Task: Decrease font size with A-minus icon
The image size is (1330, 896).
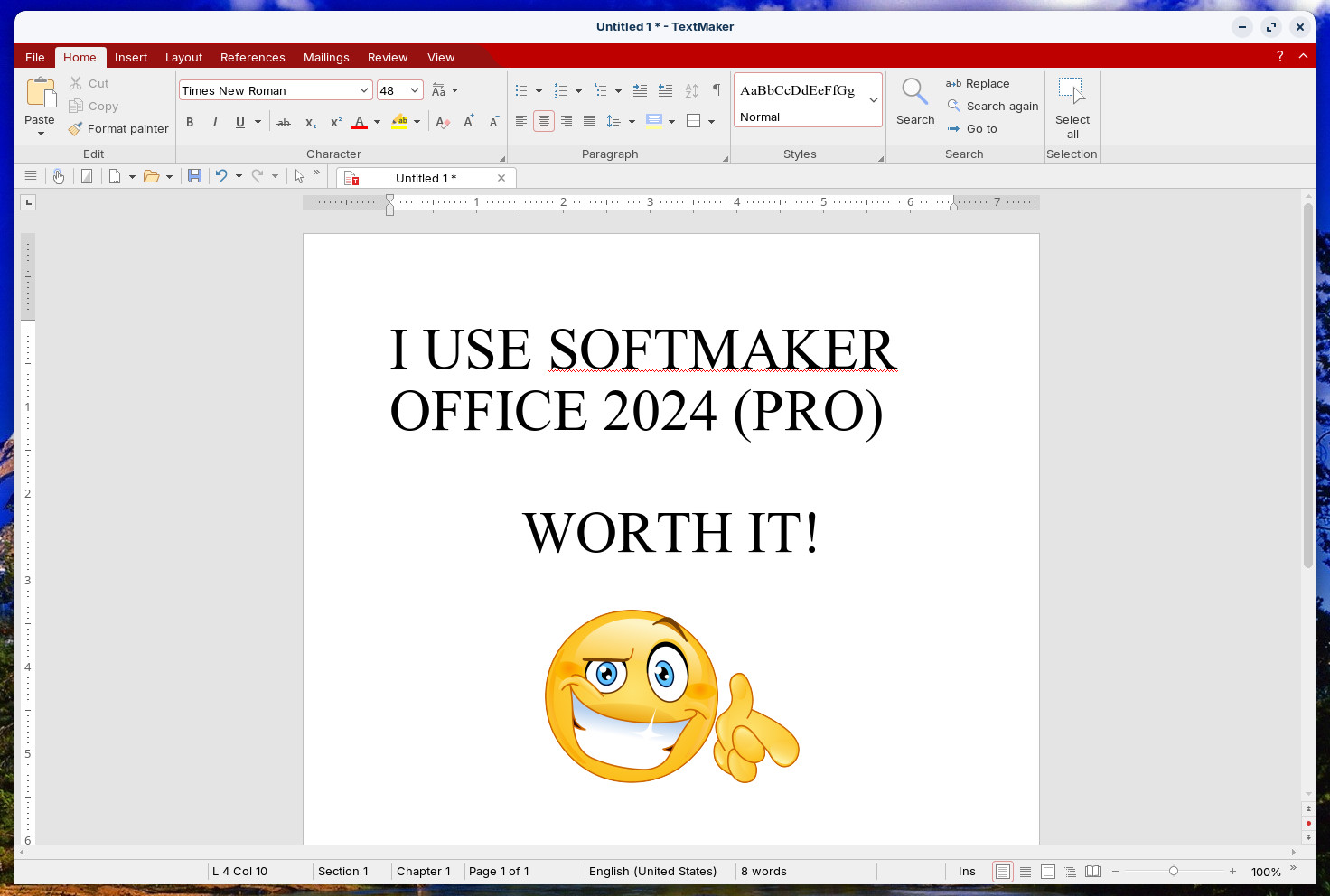Action: (493, 122)
